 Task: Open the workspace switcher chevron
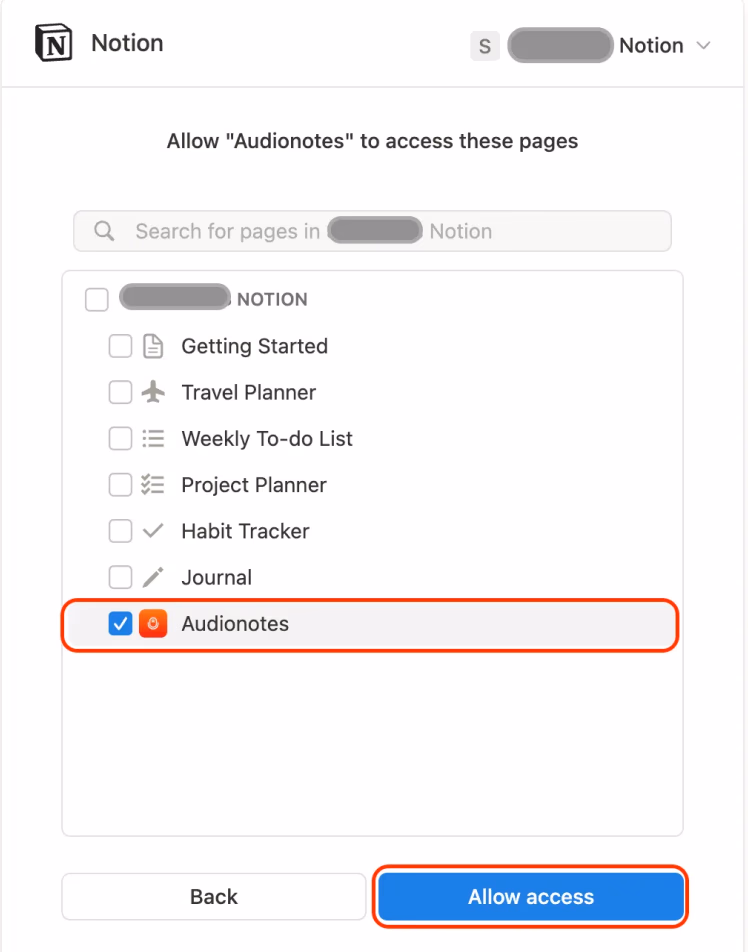tap(703, 46)
